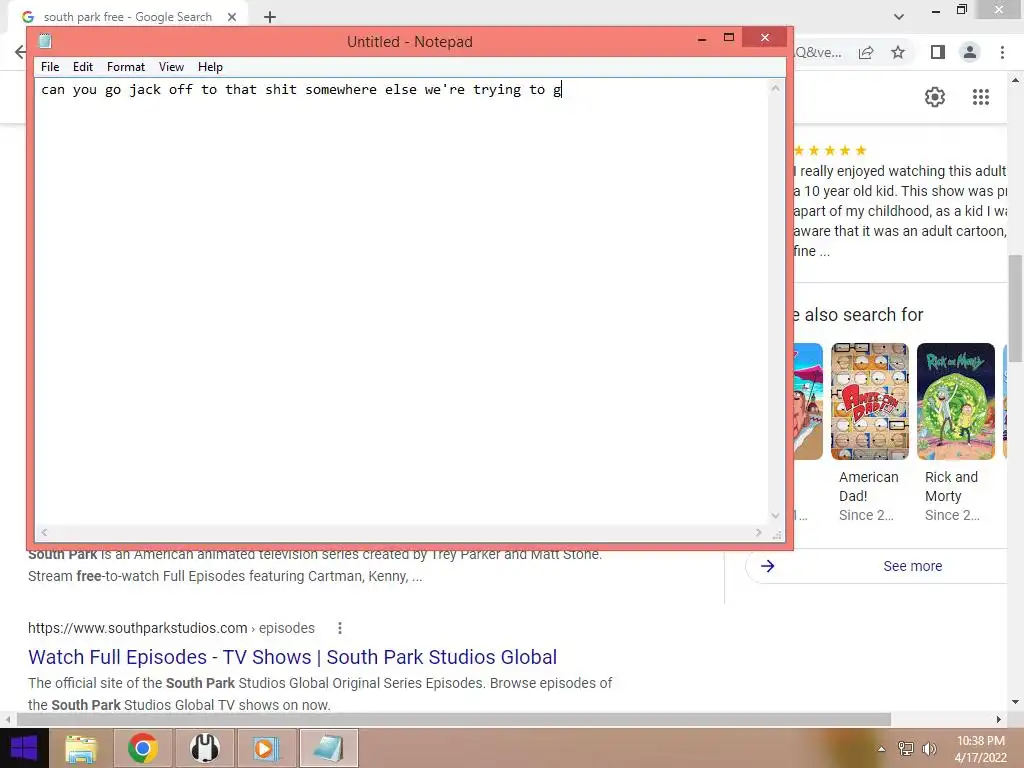Close the 'south park free' Chrome tab
The width and height of the screenshot is (1024, 768).
[x=232, y=17]
